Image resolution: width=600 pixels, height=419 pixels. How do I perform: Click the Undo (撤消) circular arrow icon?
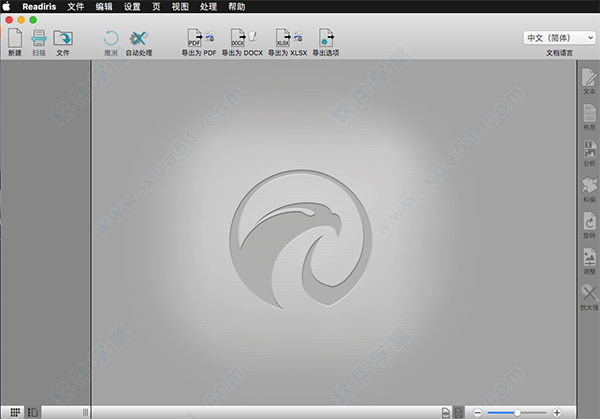tap(111, 38)
